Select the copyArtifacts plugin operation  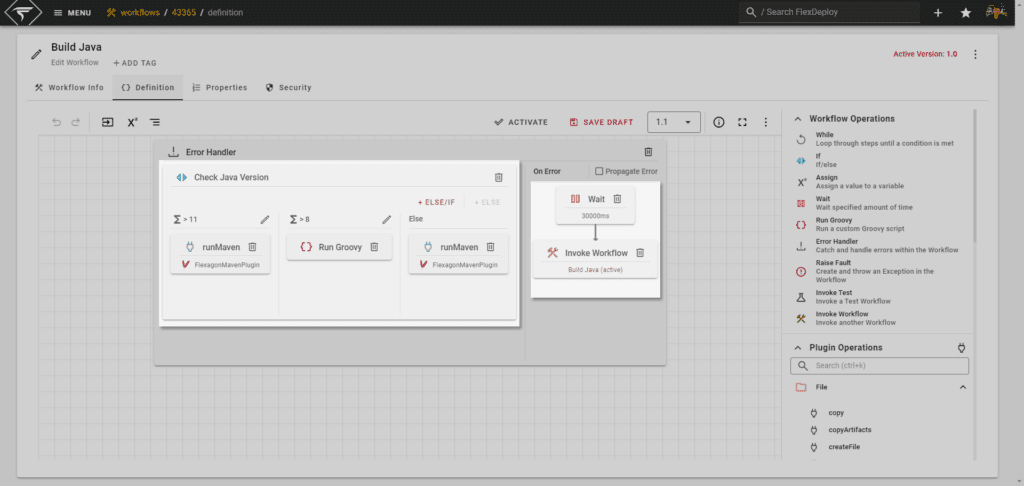click(850, 430)
